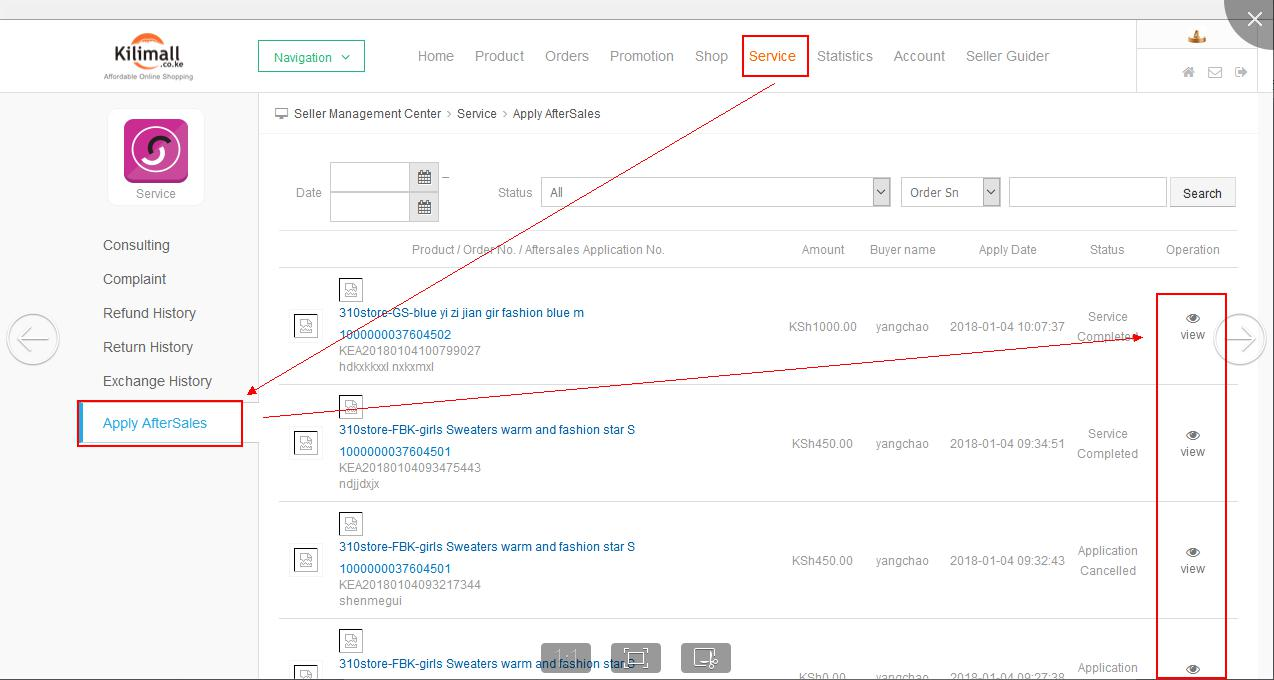Open the Statistics menu
Image resolution: width=1274 pixels, height=680 pixels.
[844, 56]
